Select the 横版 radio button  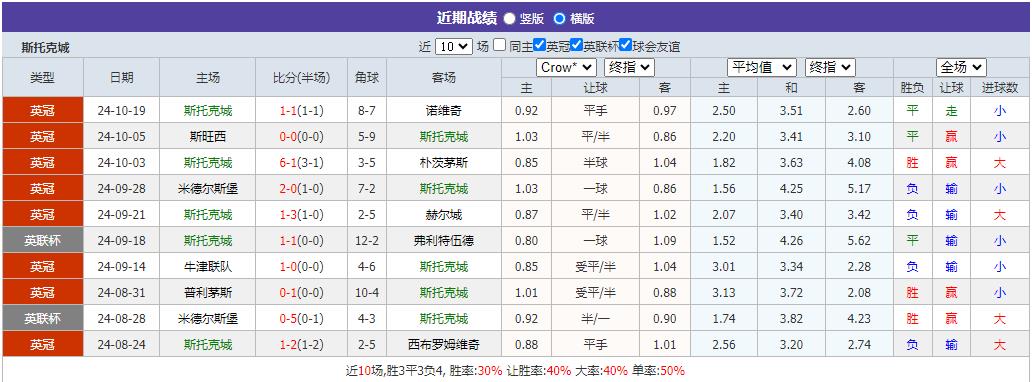click(559, 18)
